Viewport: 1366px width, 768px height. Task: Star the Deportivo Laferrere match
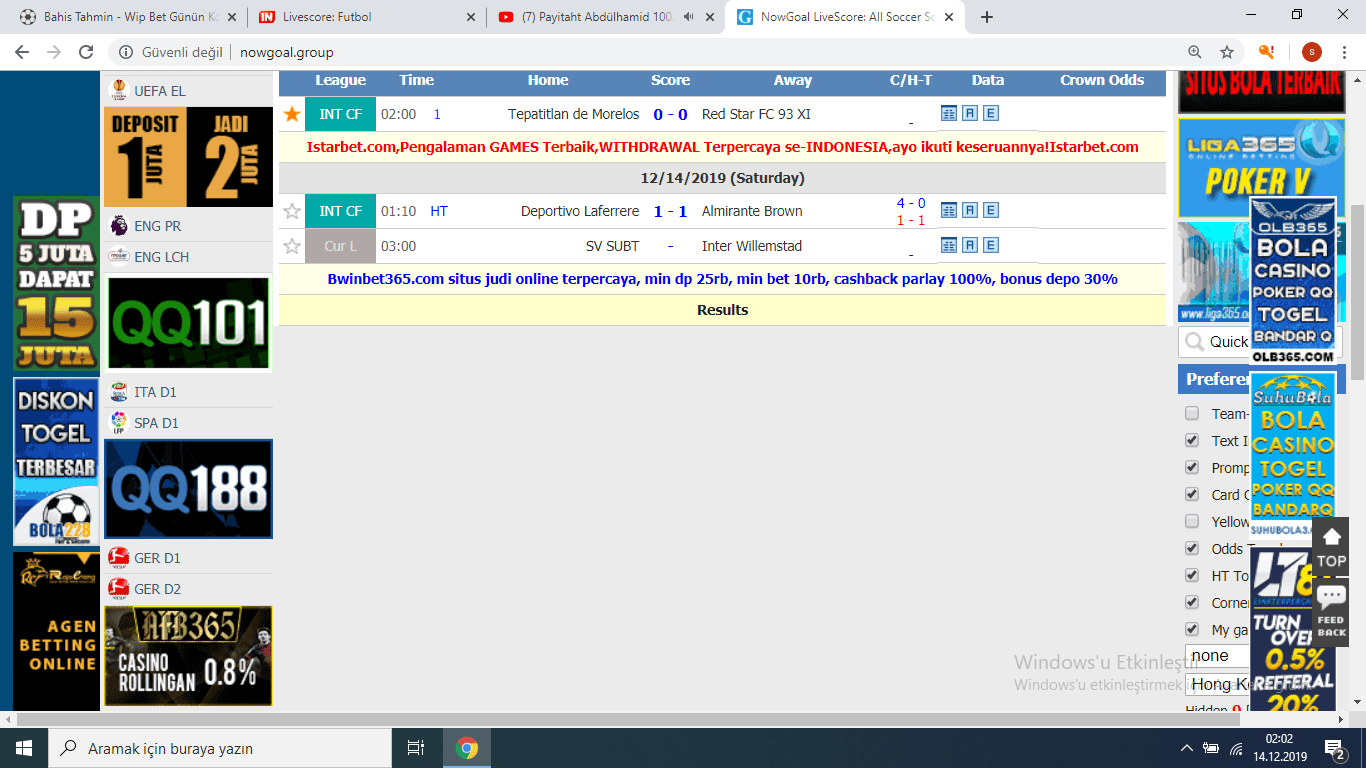(x=292, y=211)
